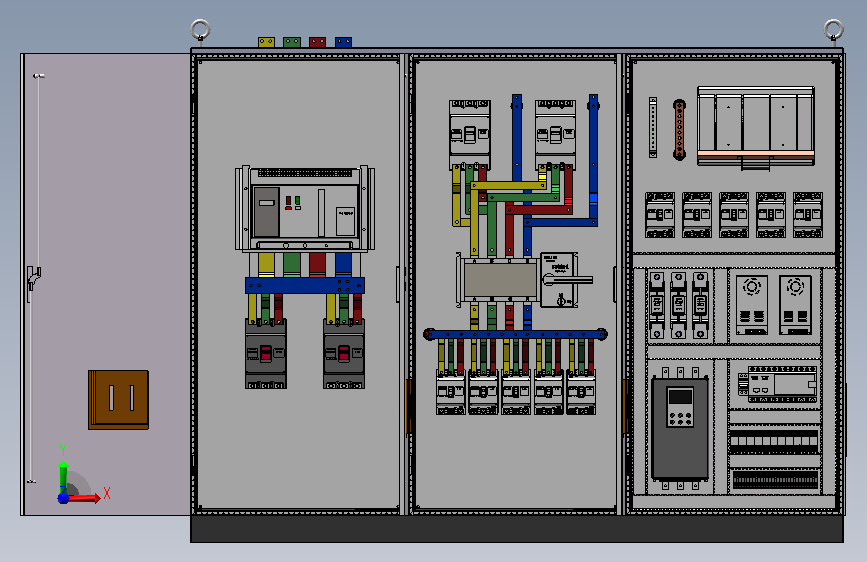867x562 pixels.
Task: Pick the blue busbar terminal on cabinet roof
Action: (x=343, y=42)
